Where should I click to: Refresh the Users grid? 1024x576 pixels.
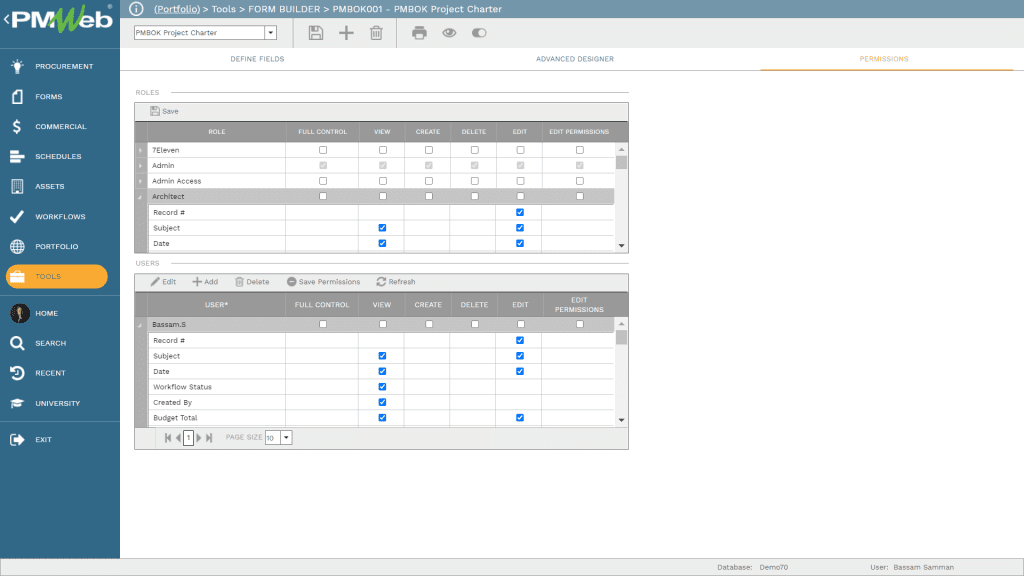(396, 282)
